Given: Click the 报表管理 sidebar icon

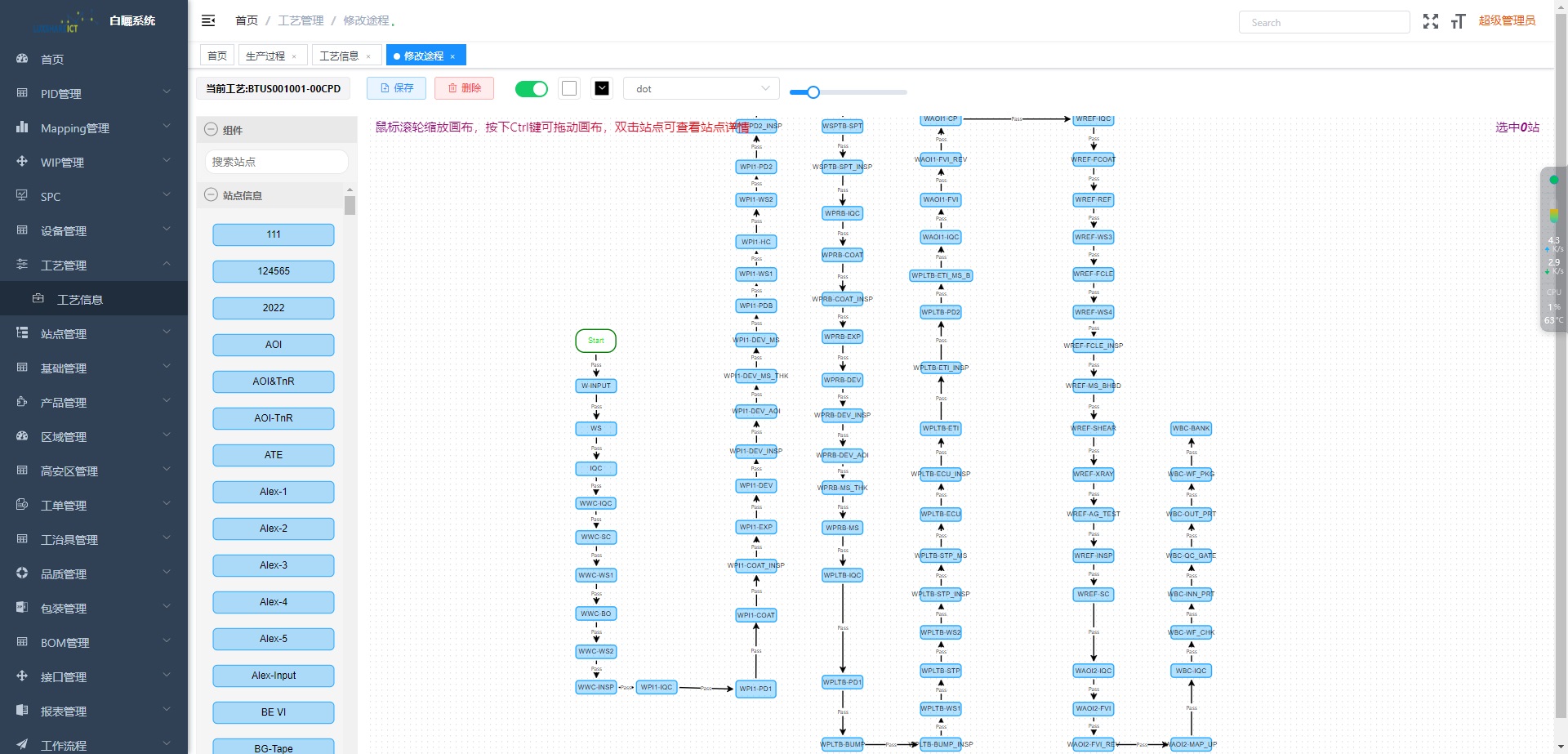Looking at the screenshot, I should 22,711.
